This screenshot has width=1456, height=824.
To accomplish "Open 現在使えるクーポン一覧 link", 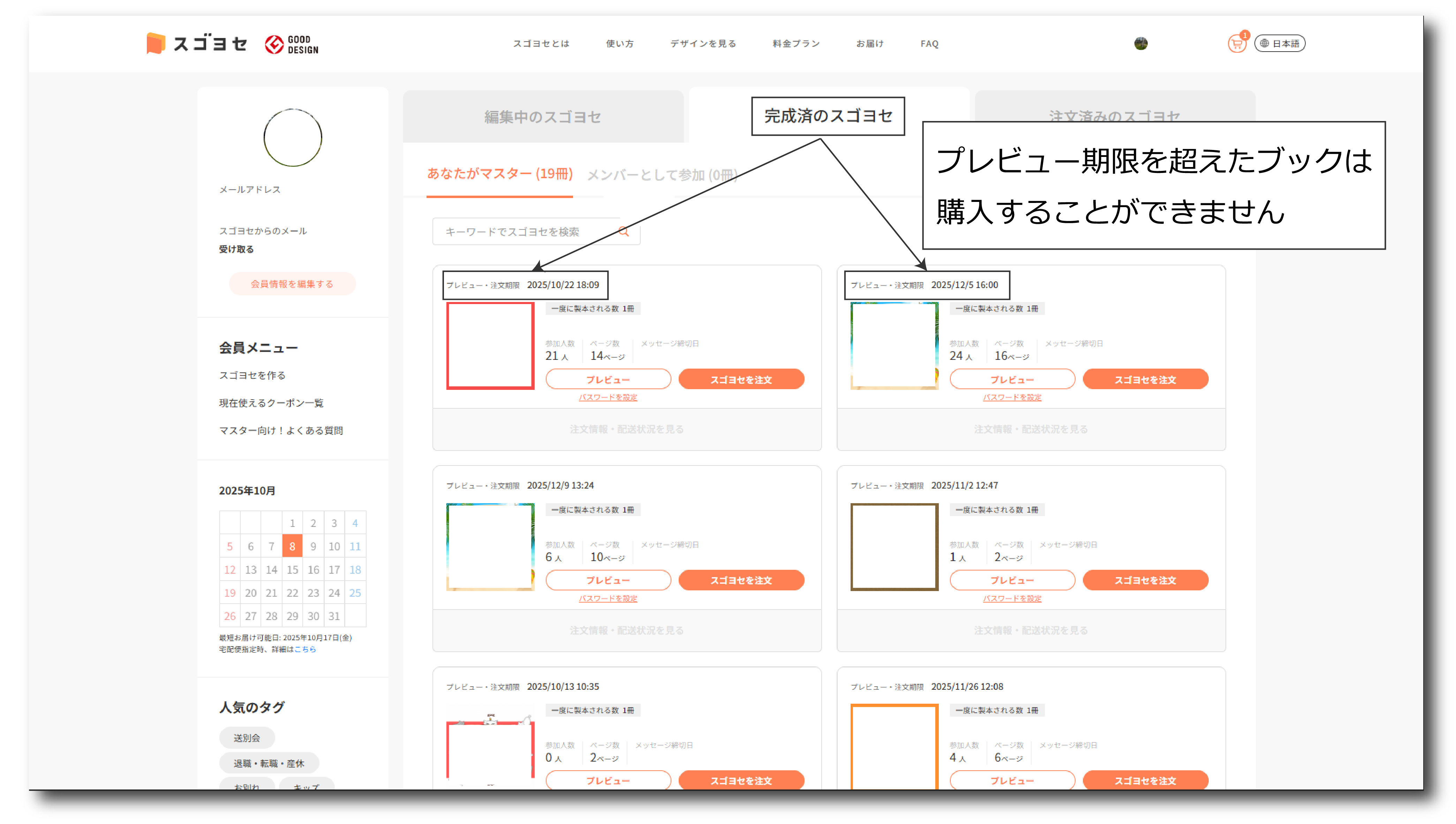I will pyautogui.click(x=271, y=403).
